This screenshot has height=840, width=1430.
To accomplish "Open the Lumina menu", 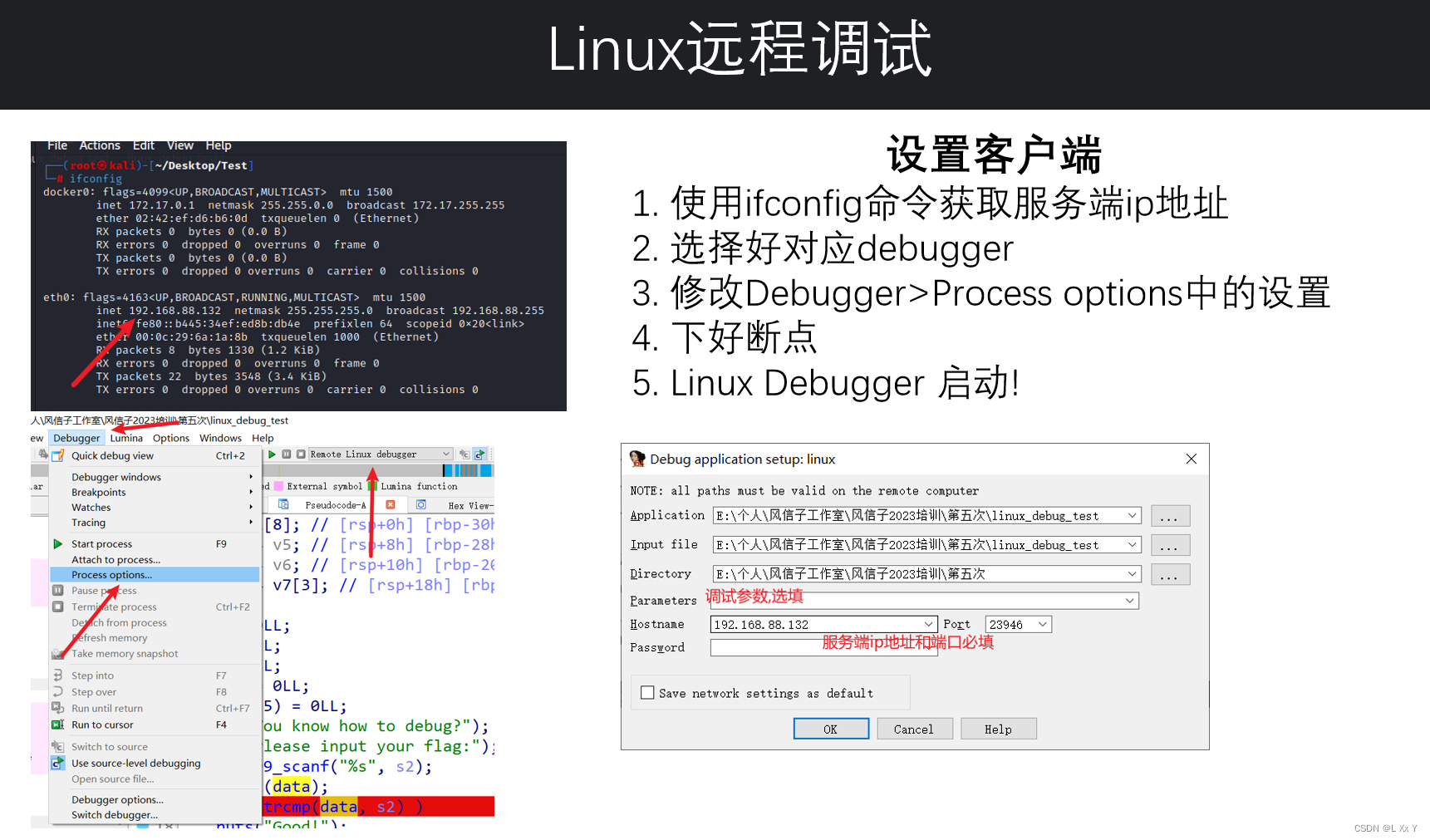I will tap(126, 438).
